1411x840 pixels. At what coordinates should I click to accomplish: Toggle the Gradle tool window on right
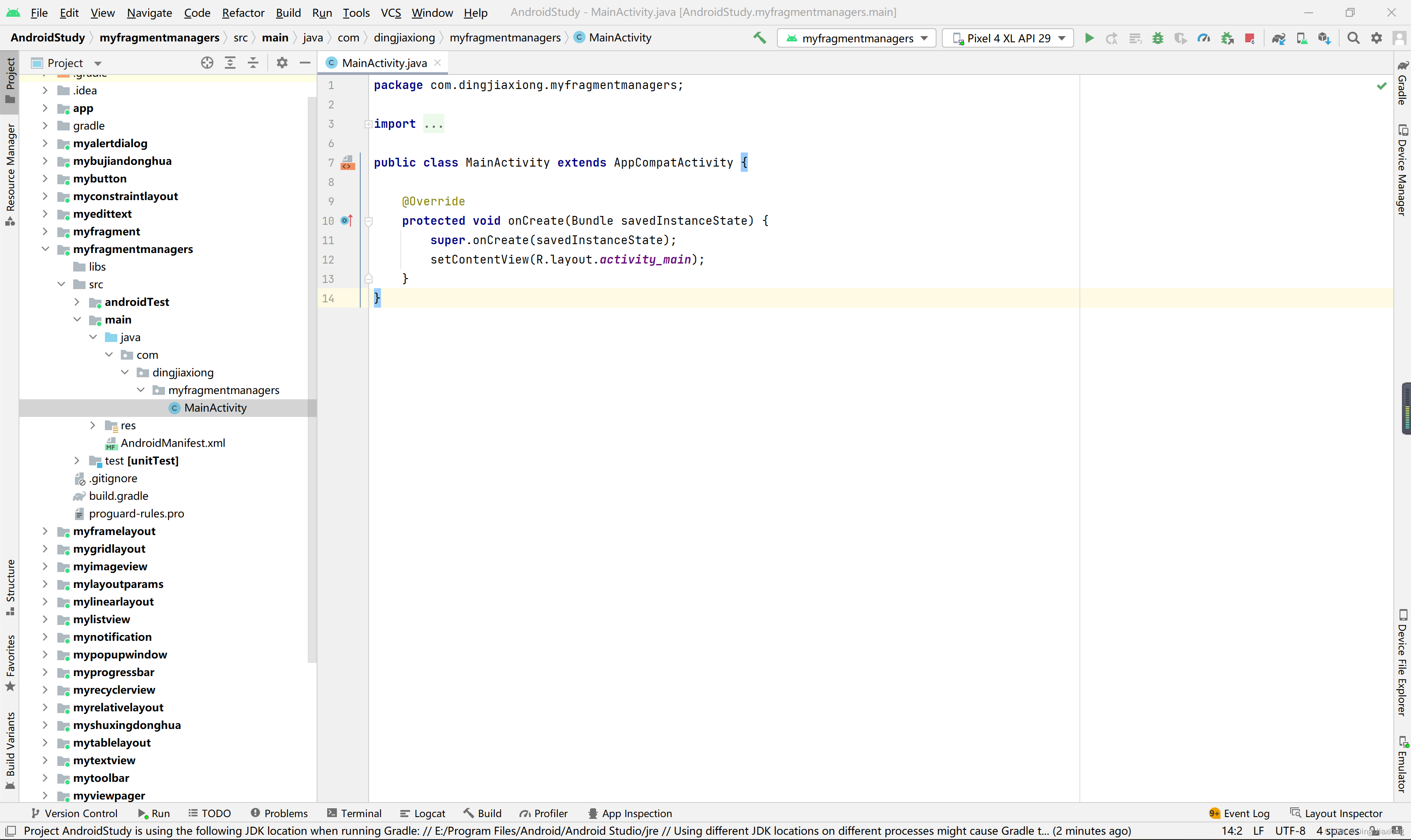[x=1402, y=83]
